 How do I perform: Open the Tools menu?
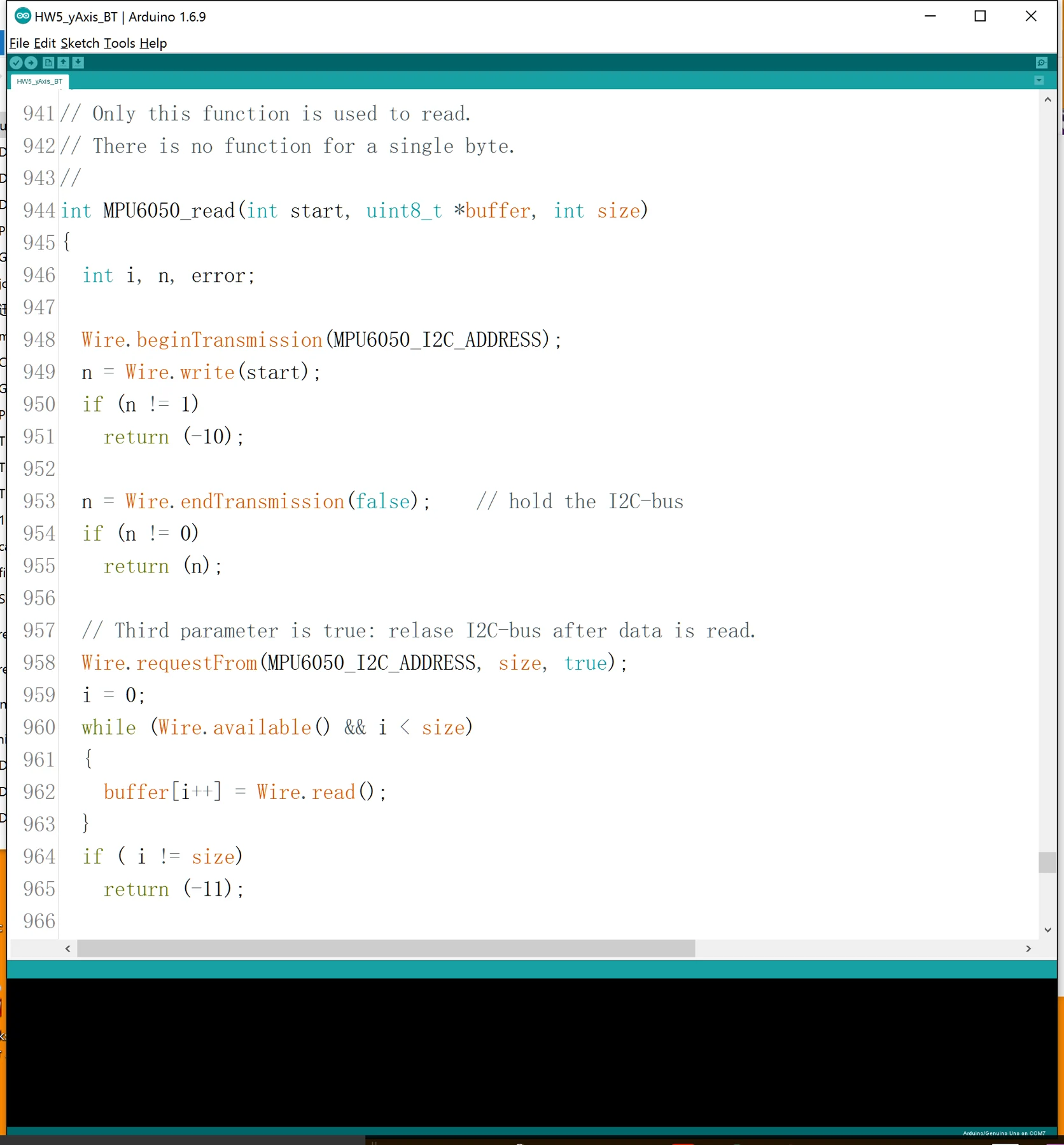pos(120,43)
